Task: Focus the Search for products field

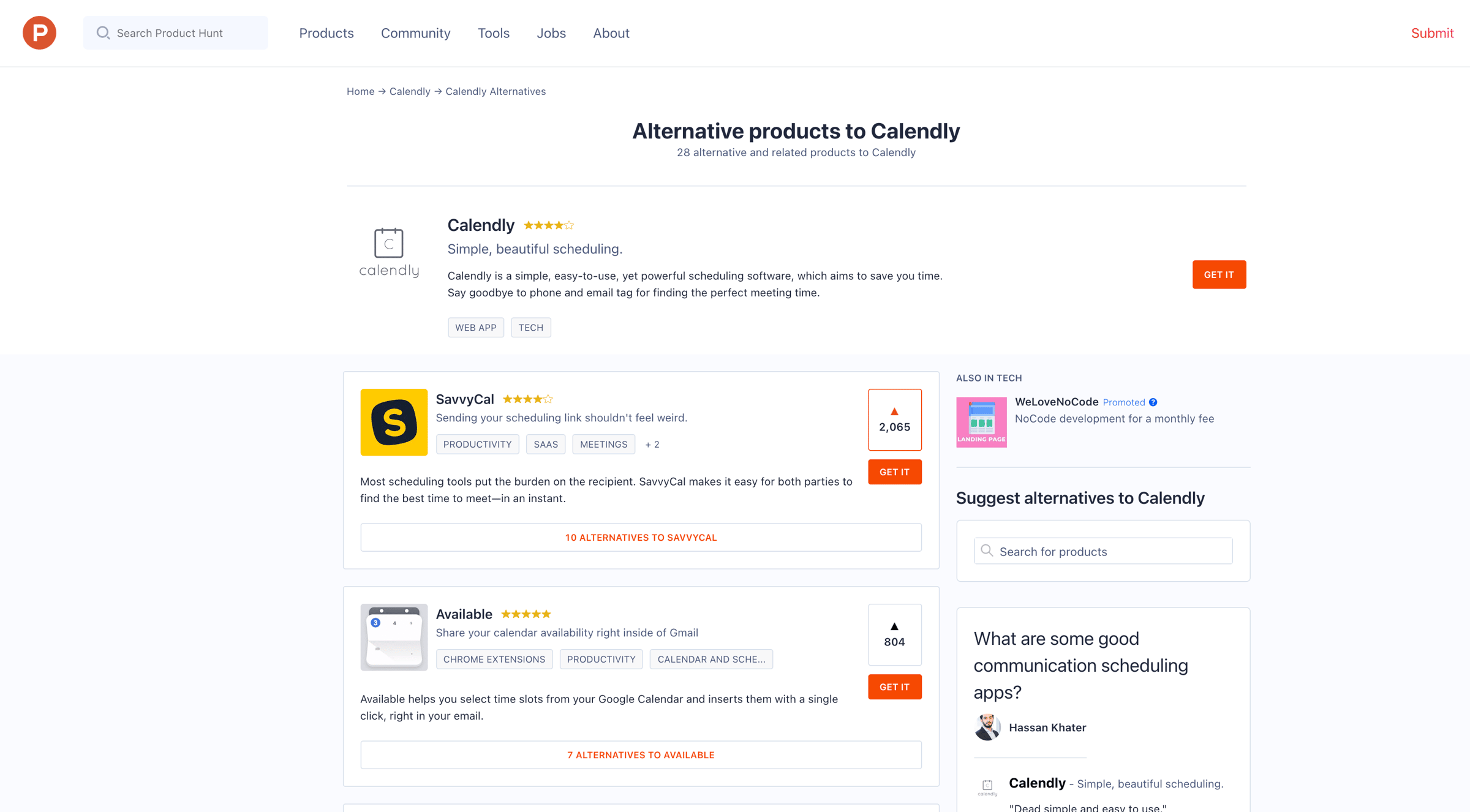Action: click(x=1103, y=551)
